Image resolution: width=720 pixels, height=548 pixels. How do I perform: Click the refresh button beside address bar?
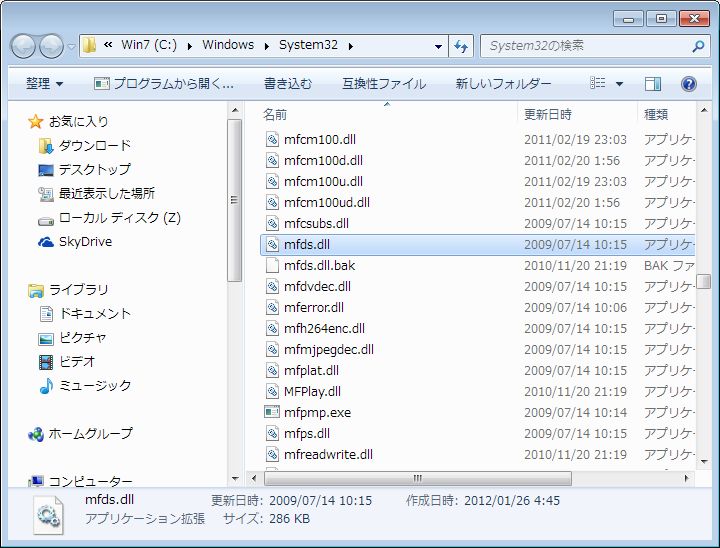pos(461,46)
